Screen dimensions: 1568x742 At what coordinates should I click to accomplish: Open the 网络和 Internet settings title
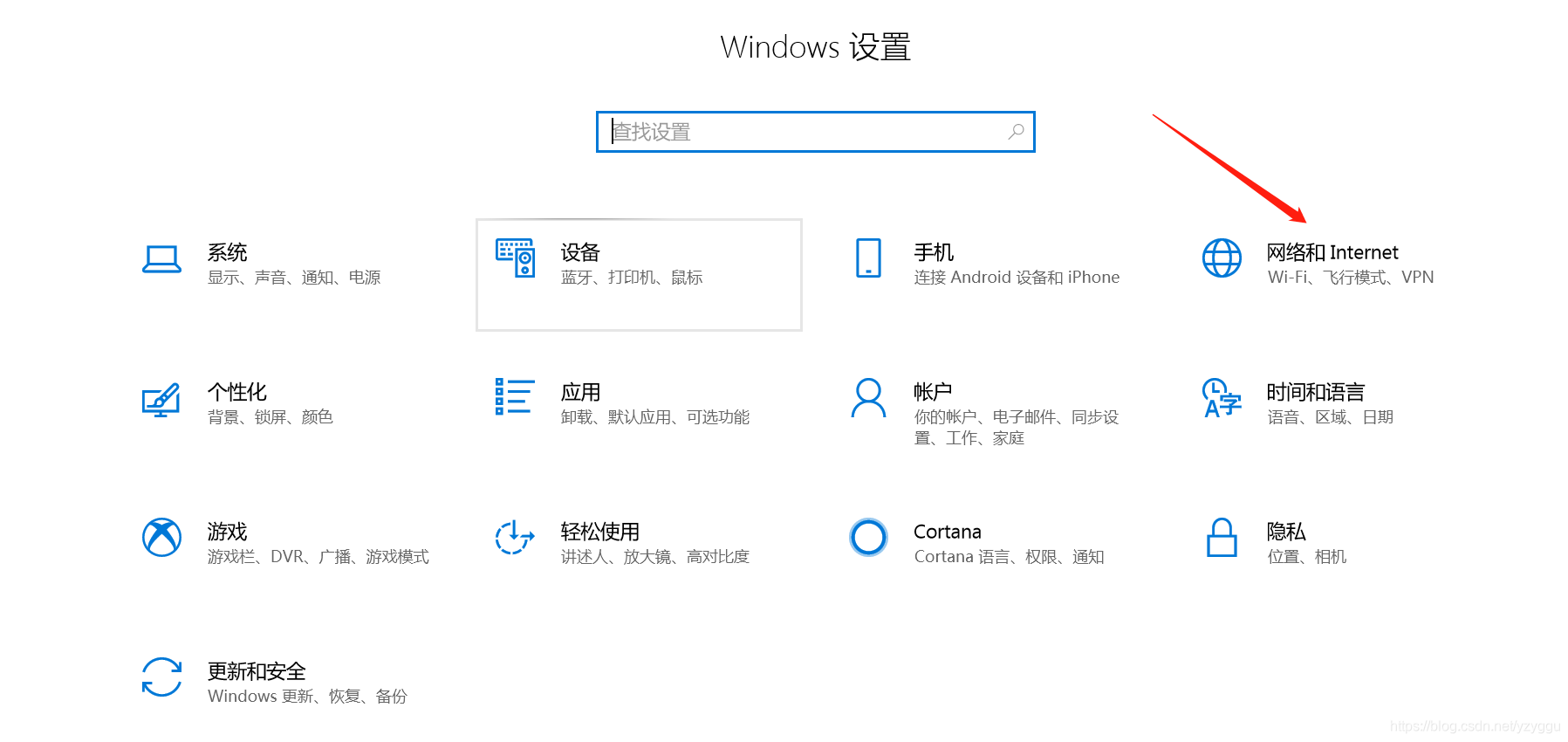pyautogui.click(x=1332, y=252)
